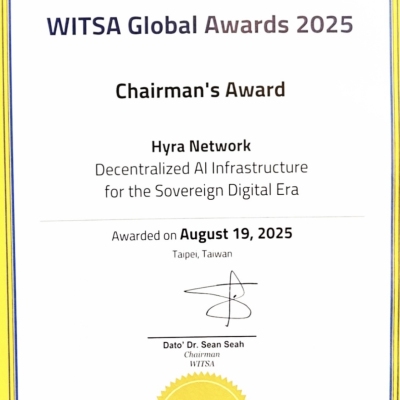The width and height of the screenshot is (400, 400).
Task: Click the gold seal at the bottom
Action: [202, 387]
